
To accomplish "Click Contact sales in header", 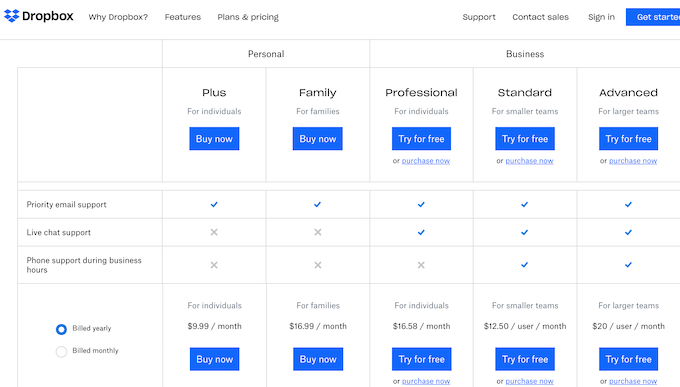I will pyautogui.click(x=540, y=17).
